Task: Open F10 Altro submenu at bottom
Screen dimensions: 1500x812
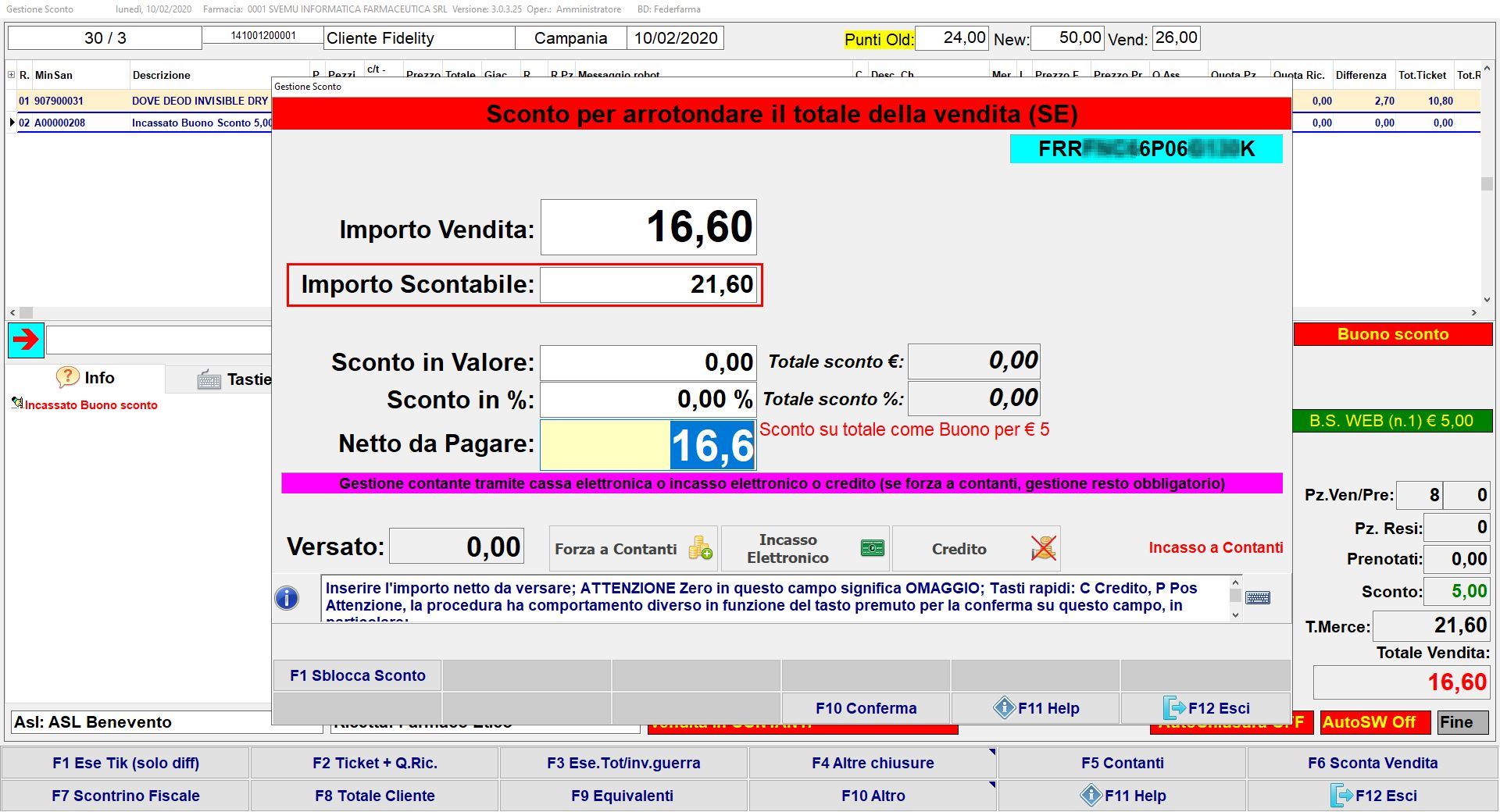Action: pos(873,796)
